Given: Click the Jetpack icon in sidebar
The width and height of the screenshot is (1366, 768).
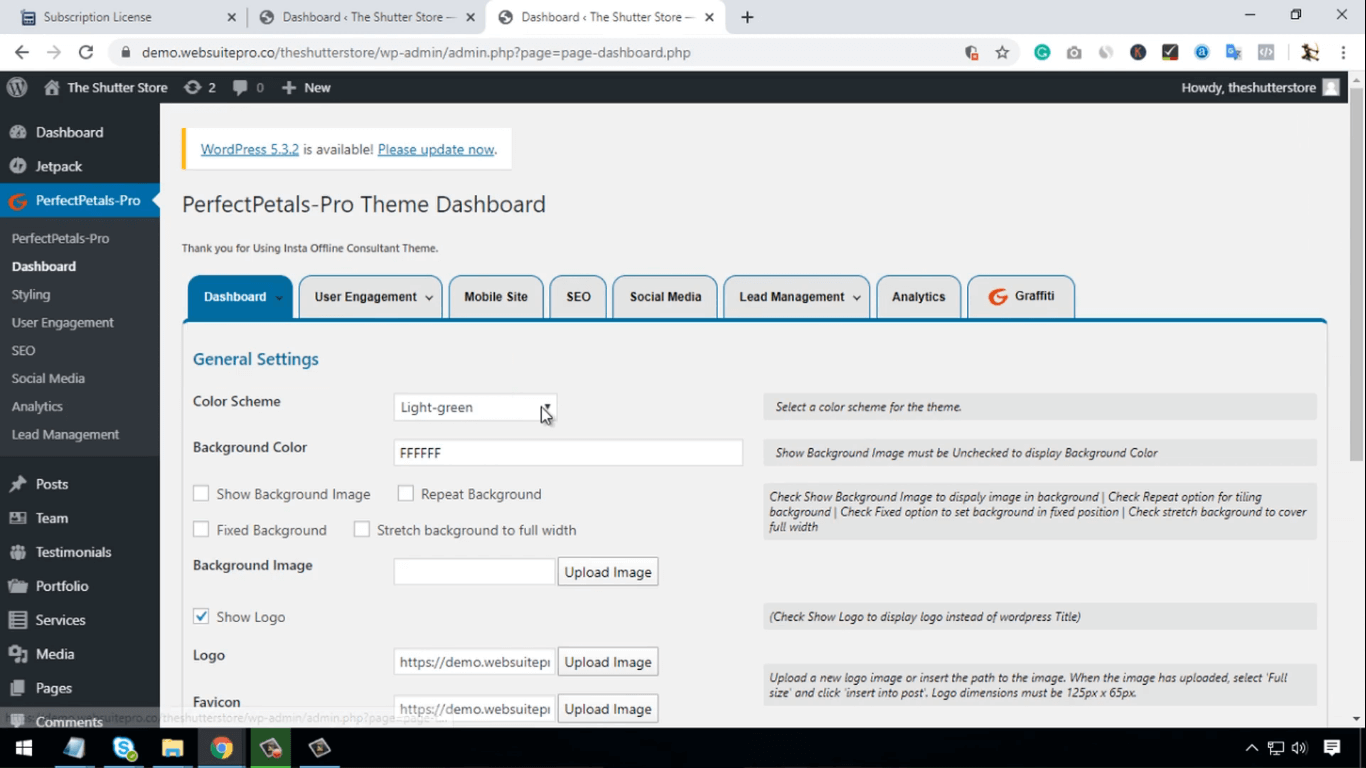Looking at the screenshot, I should coord(17,166).
